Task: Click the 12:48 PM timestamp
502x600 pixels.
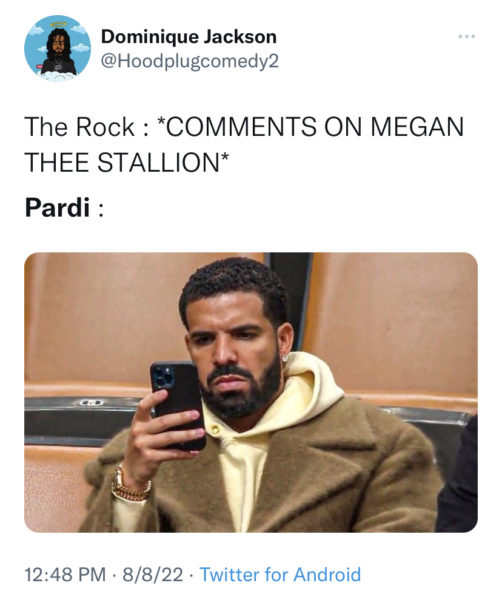Action: coord(65,574)
